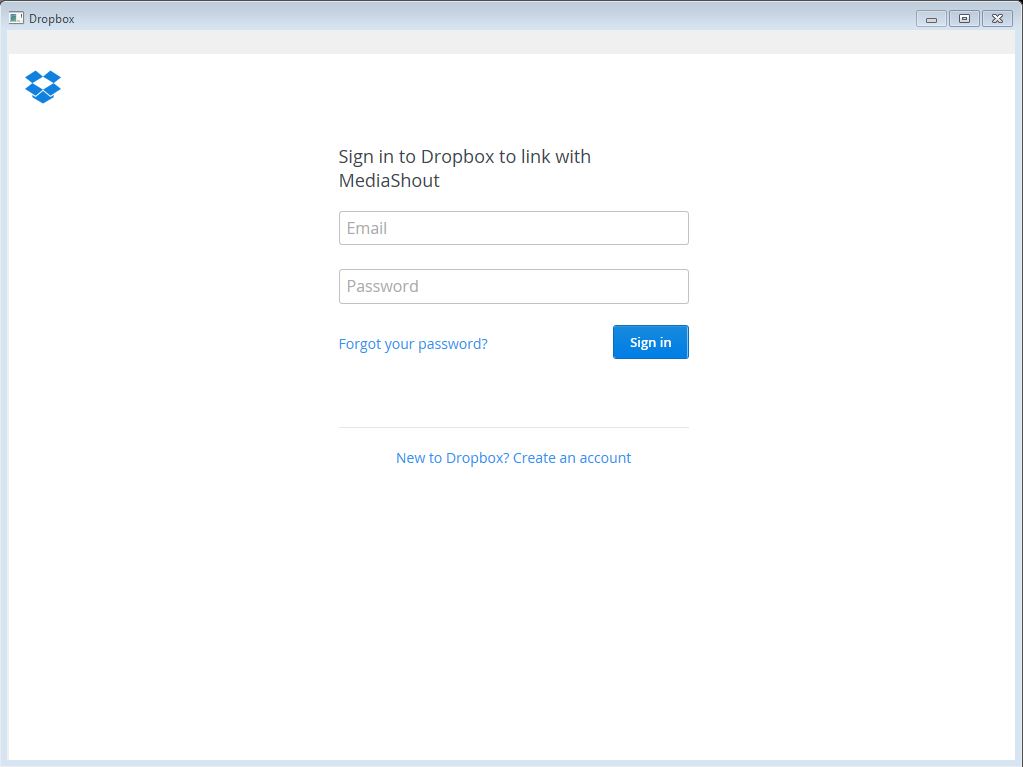Click the word 'MediaShout' in the heading

389,181
